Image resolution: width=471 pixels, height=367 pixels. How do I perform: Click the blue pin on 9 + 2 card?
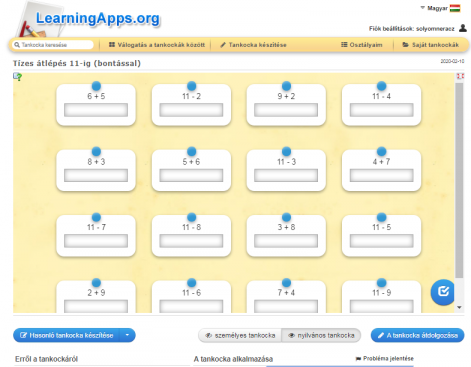(x=286, y=86)
